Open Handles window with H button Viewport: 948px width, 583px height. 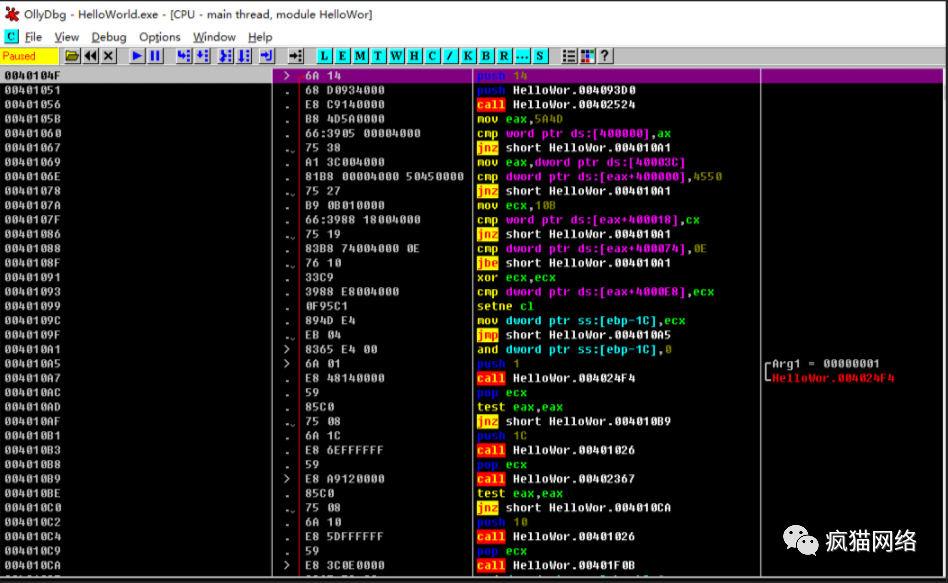coord(414,56)
